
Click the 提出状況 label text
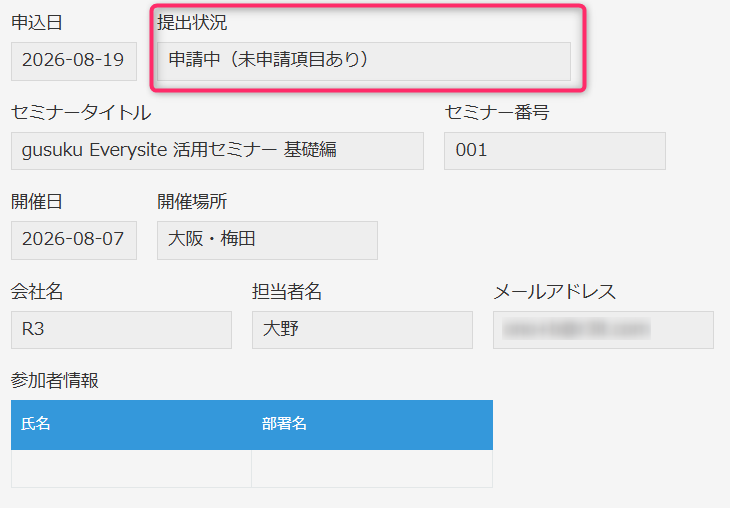(192, 22)
